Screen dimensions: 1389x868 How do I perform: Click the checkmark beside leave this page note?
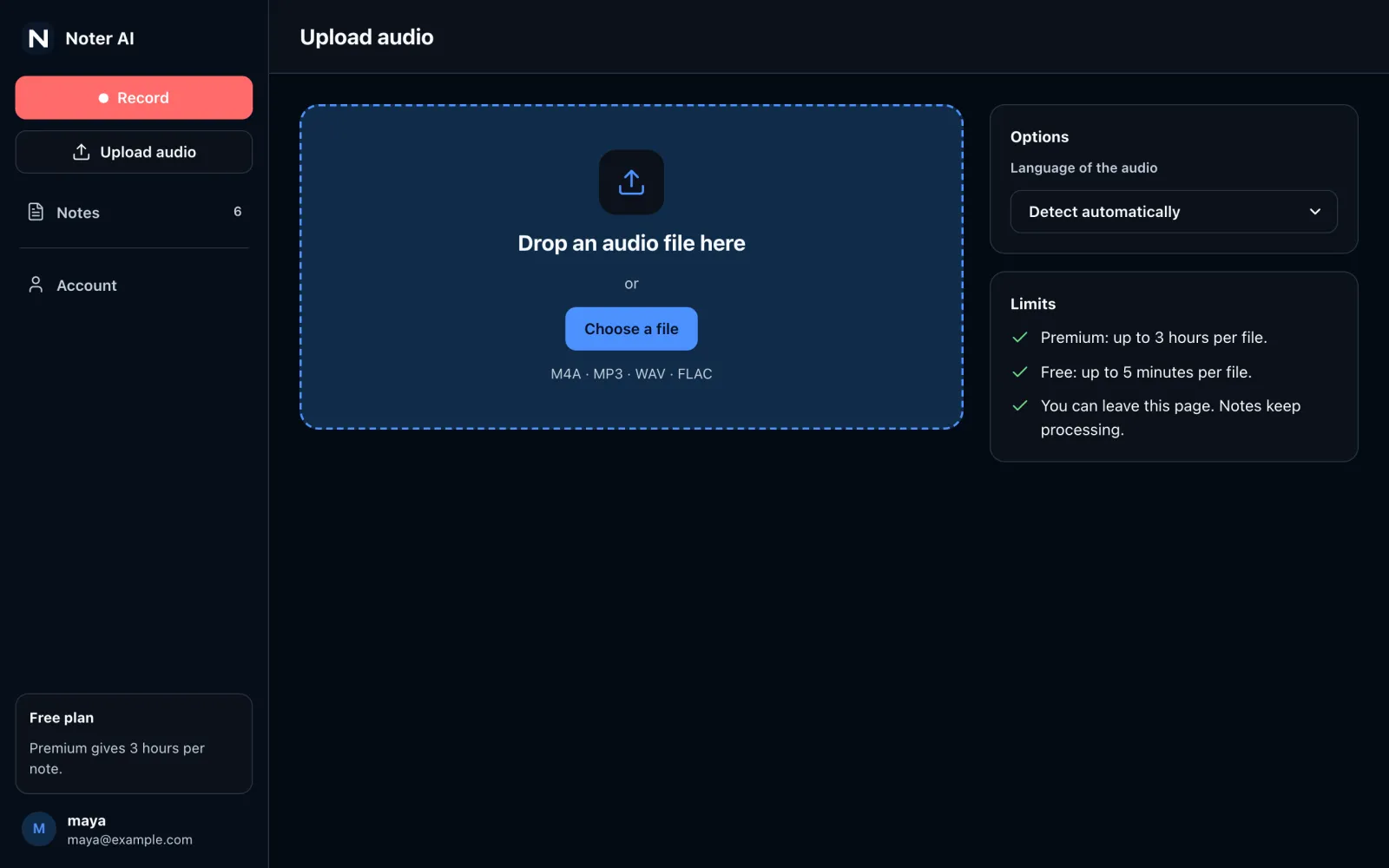coord(1020,406)
